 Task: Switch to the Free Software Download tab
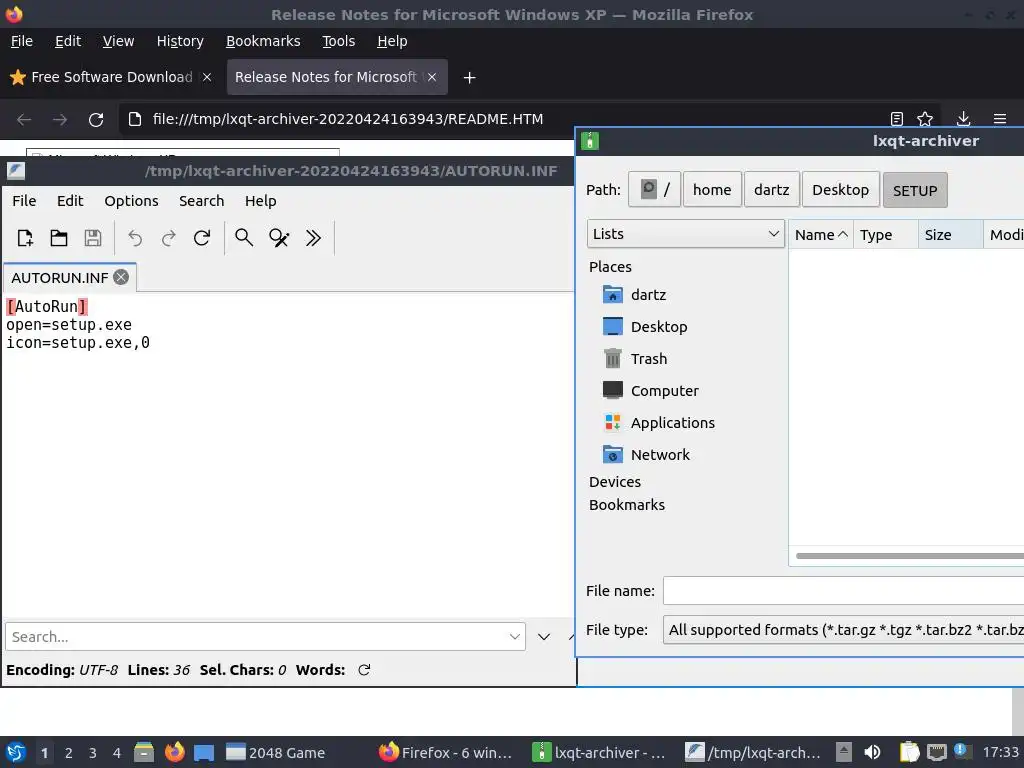(x=111, y=77)
